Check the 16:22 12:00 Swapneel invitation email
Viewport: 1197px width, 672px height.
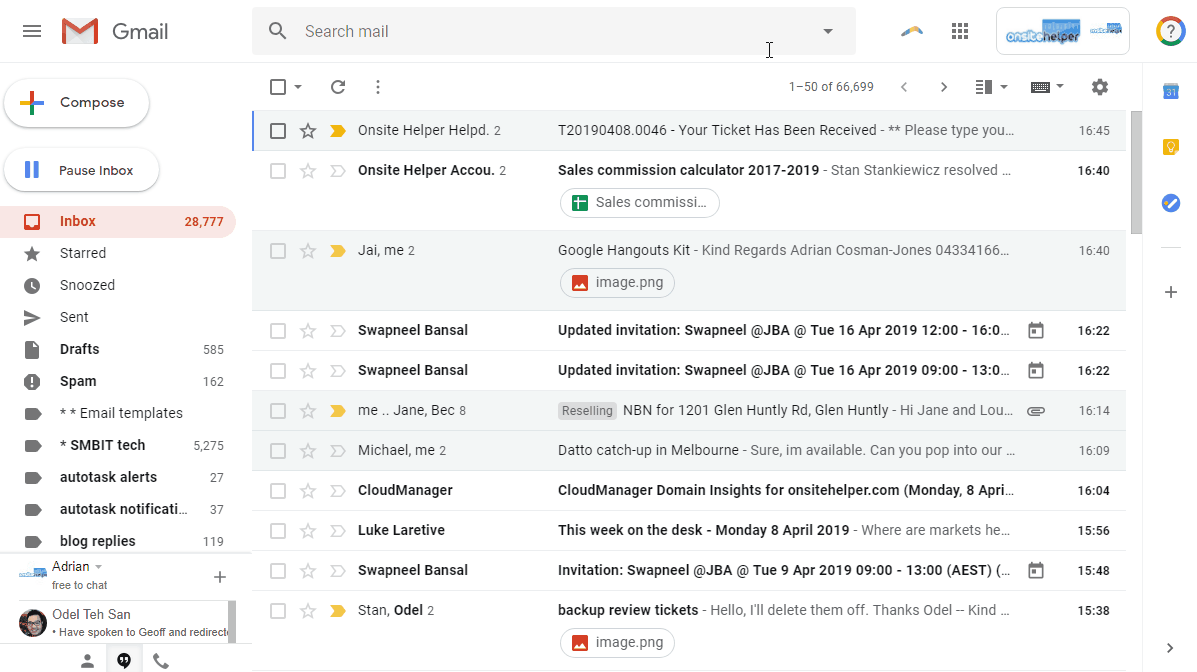pyautogui.click(x=278, y=331)
